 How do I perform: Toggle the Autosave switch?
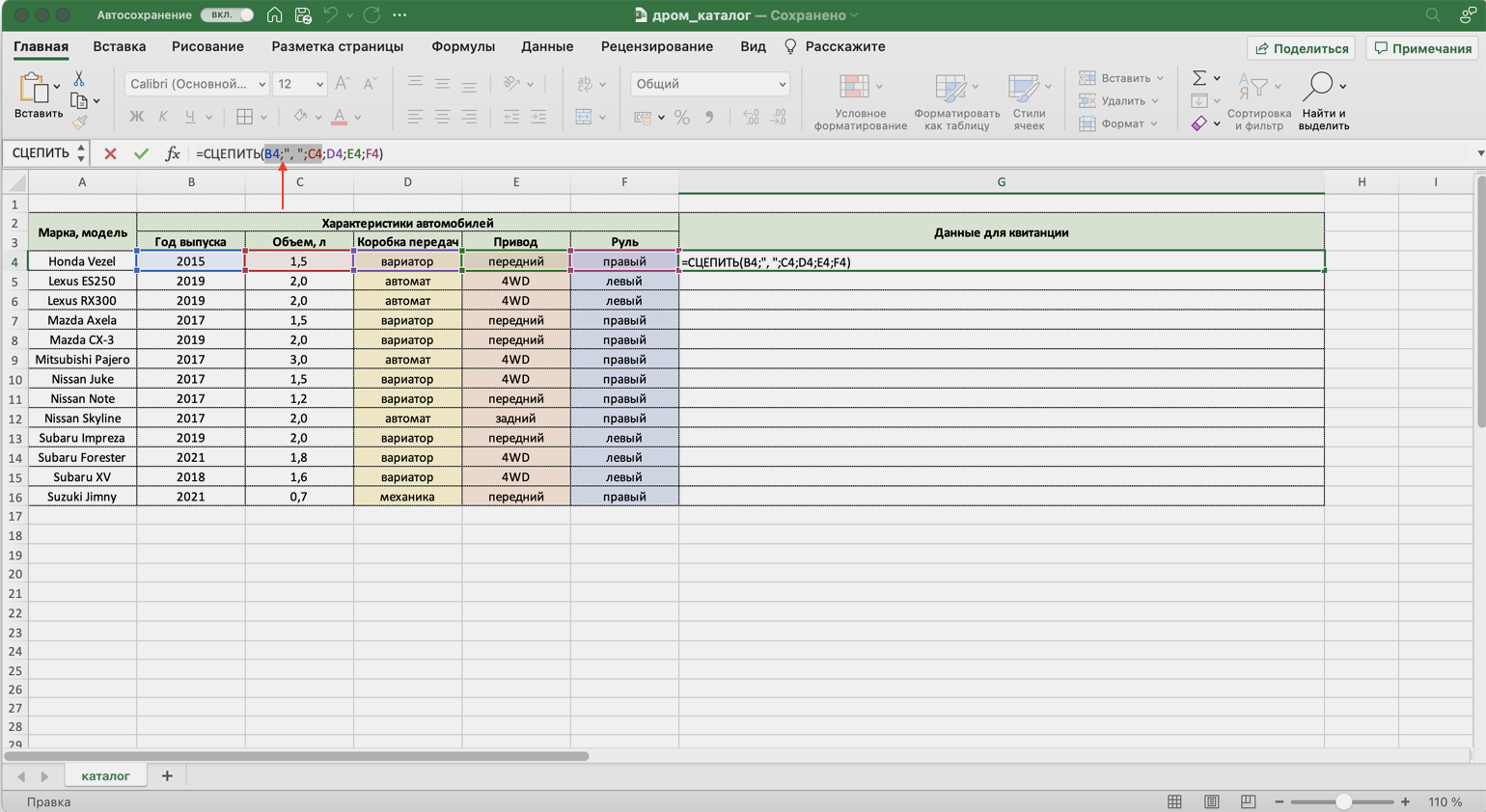(228, 15)
